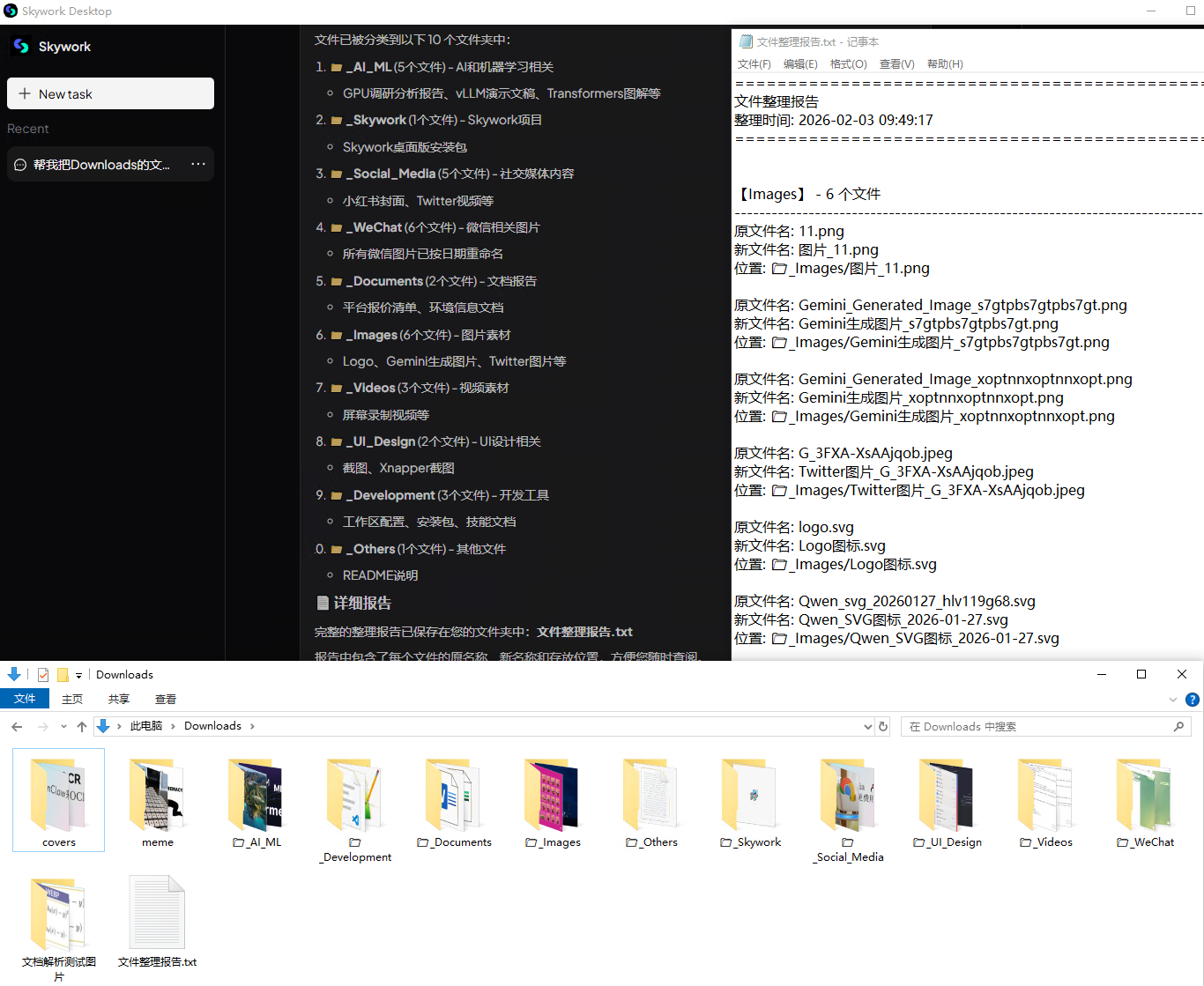Image resolution: width=1204 pixels, height=986 pixels.
Task: Select the 文件整理报告.txt file
Action: point(158,921)
